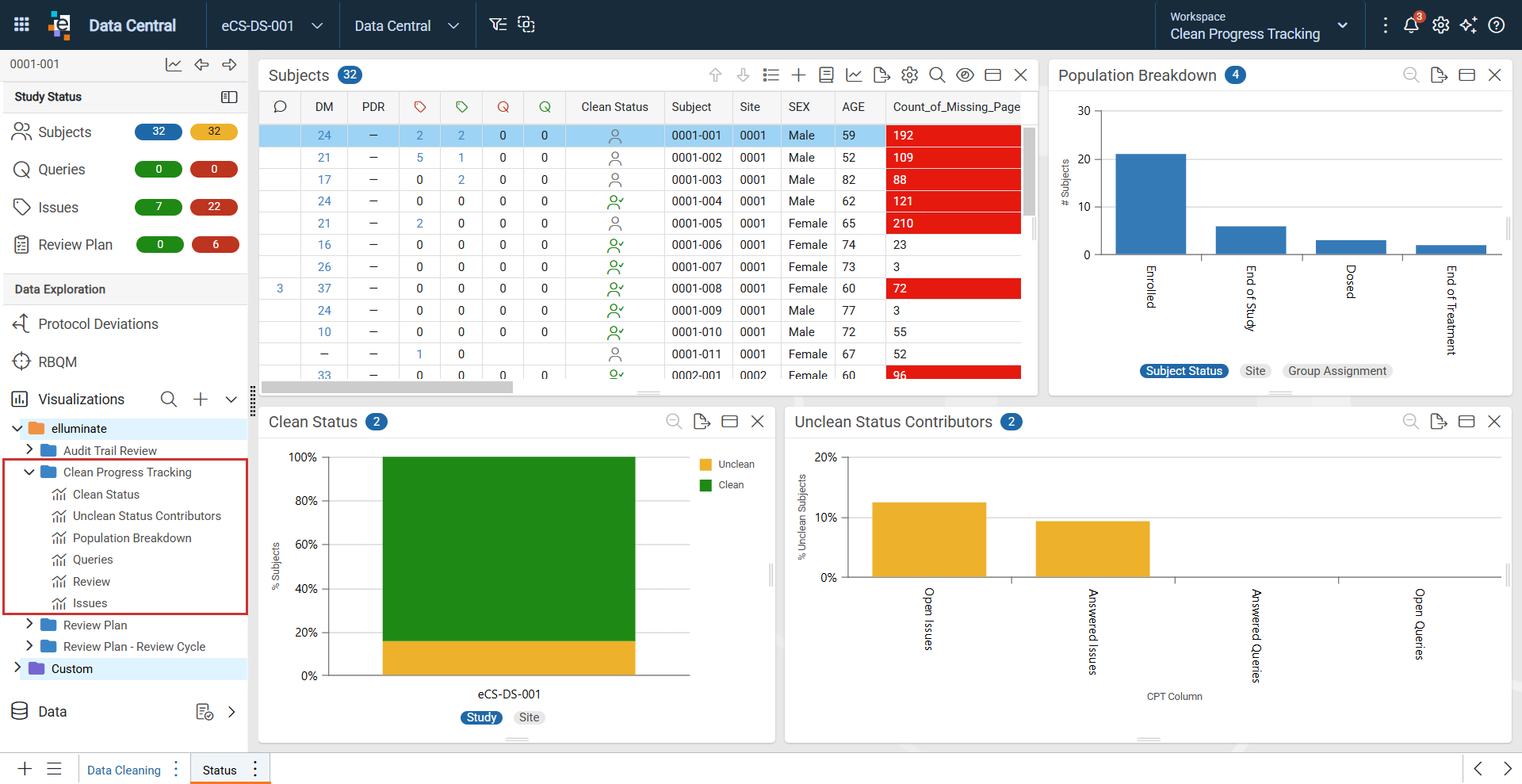The height and width of the screenshot is (784, 1522).
Task: Open the Subjects notes document icon
Action: coord(826,75)
